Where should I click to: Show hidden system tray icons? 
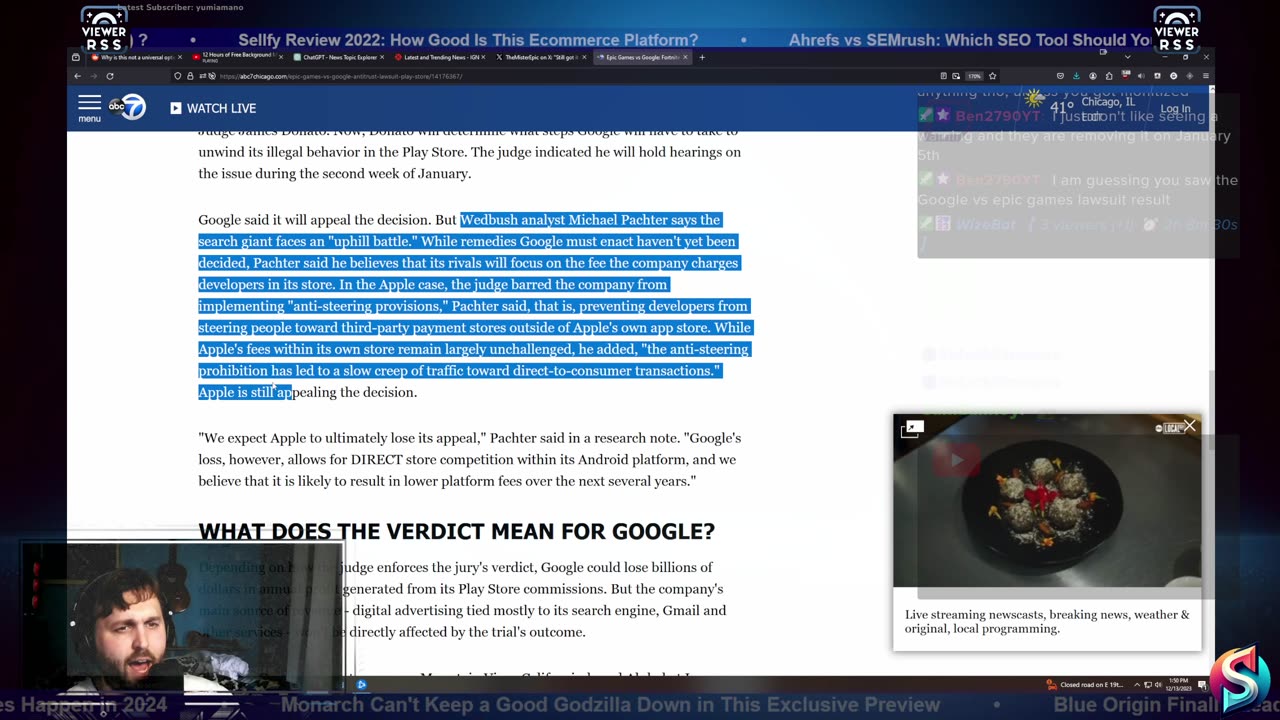point(1137,685)
